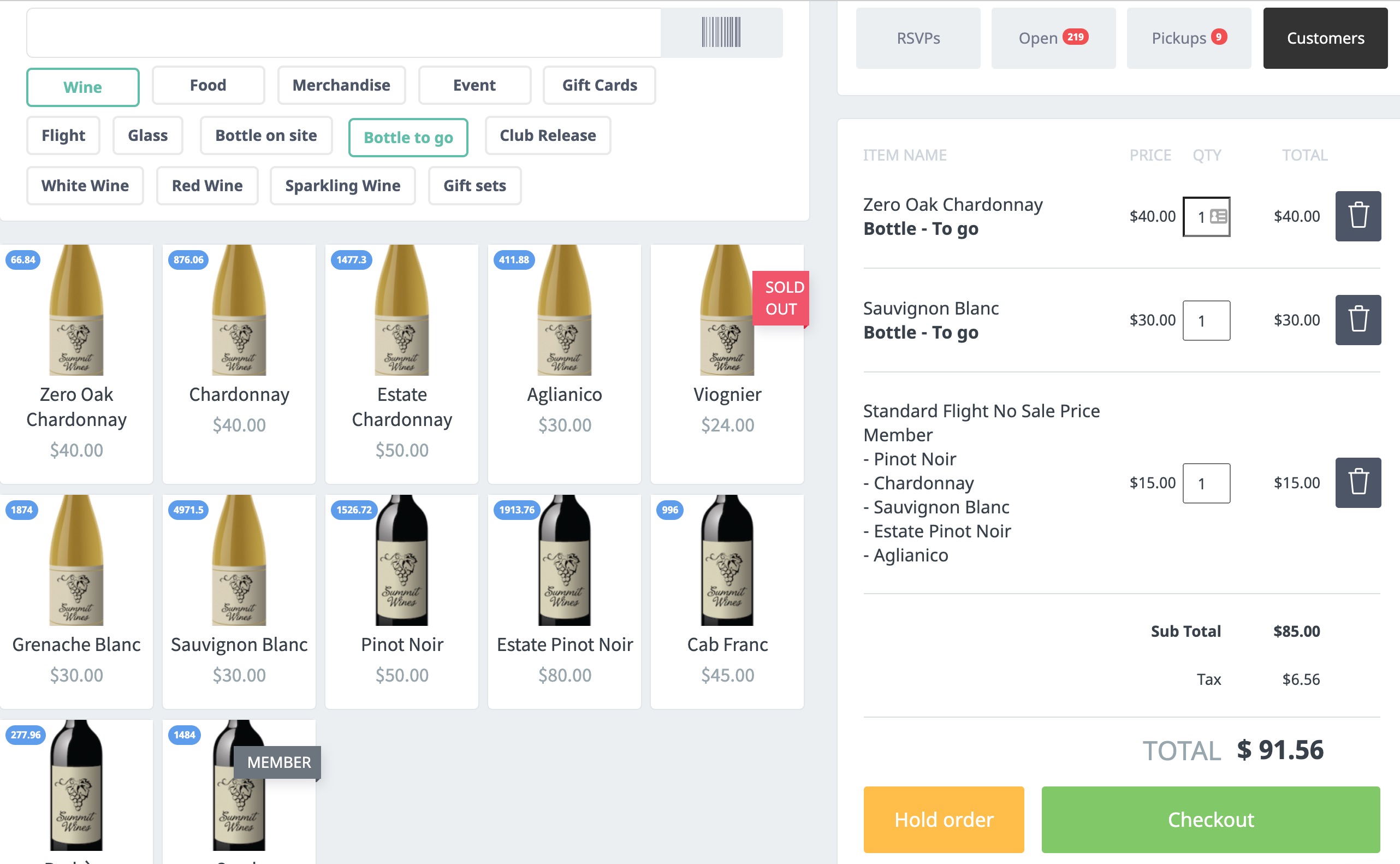The width and height of the screenshot is (1400, 864).
Task: Toggle the Red Wine filter
Action: pos(207,186)
